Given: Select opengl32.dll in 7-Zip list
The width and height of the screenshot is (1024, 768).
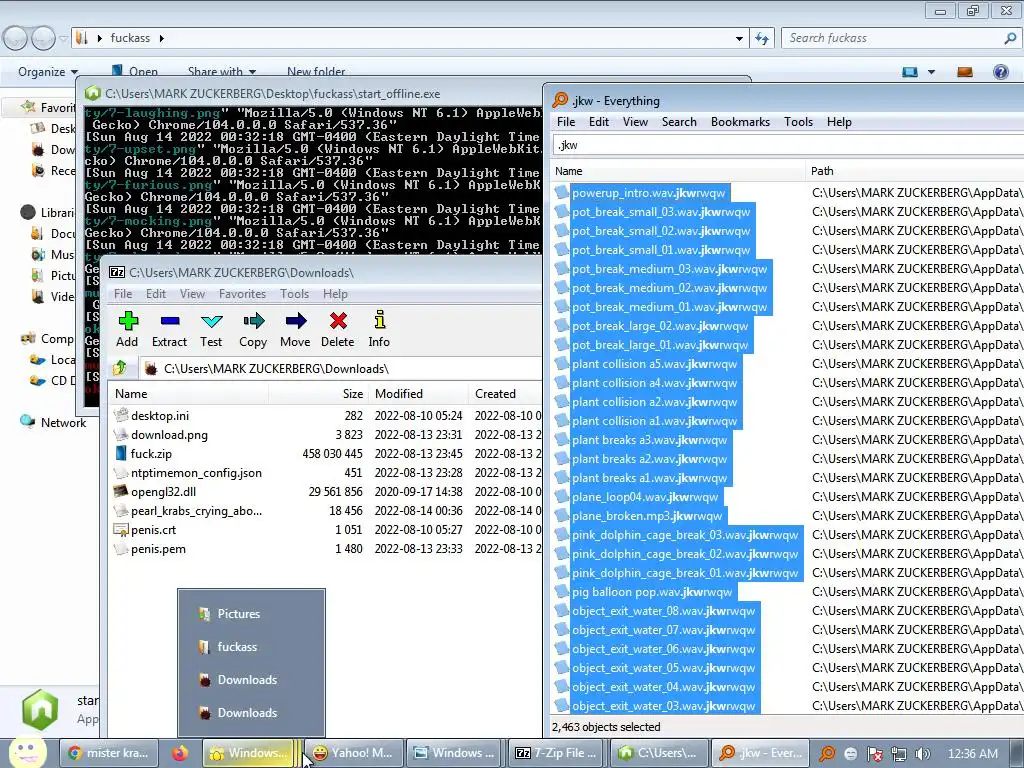Looking at the screenshot, I should coord(163,492).
